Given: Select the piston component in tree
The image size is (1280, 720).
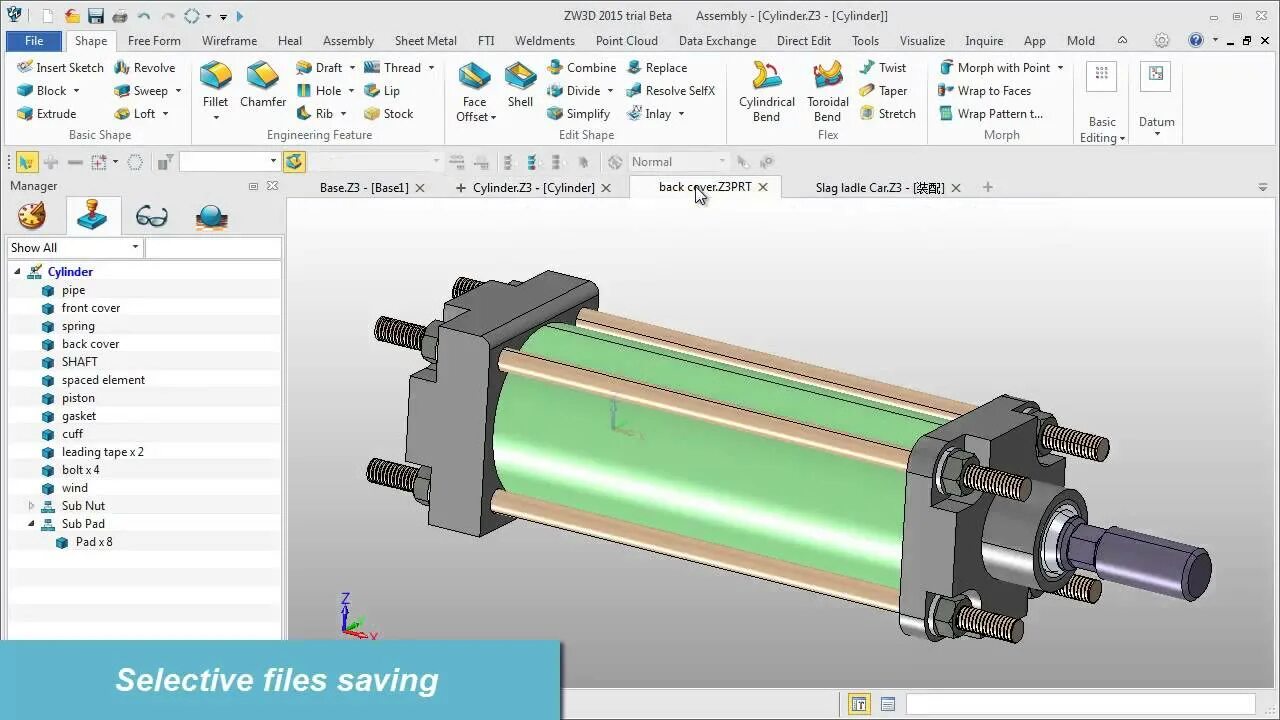Looking at the screenshot, I should (78, 398).
